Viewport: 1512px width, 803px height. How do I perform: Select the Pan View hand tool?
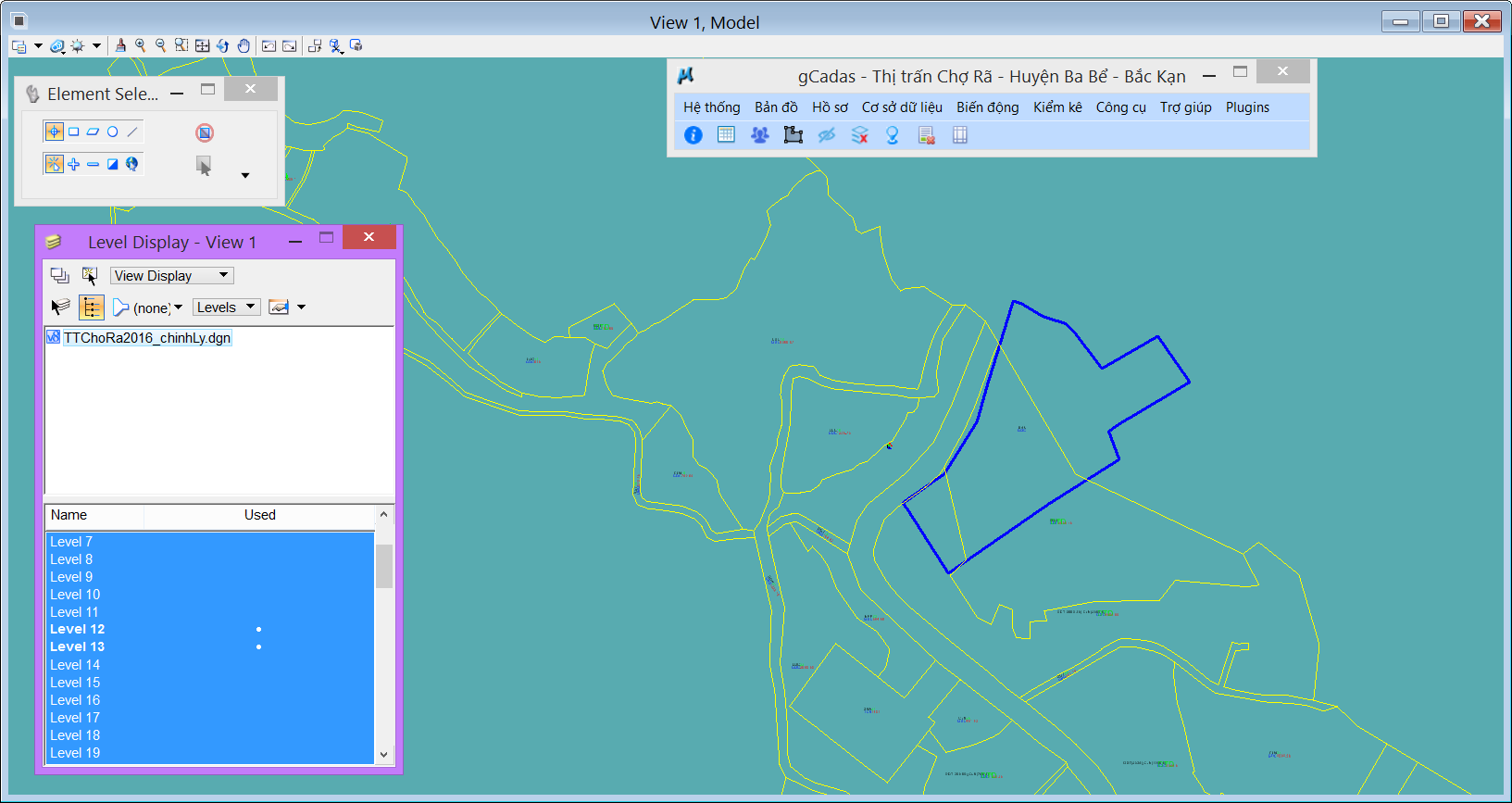point(244,45)
